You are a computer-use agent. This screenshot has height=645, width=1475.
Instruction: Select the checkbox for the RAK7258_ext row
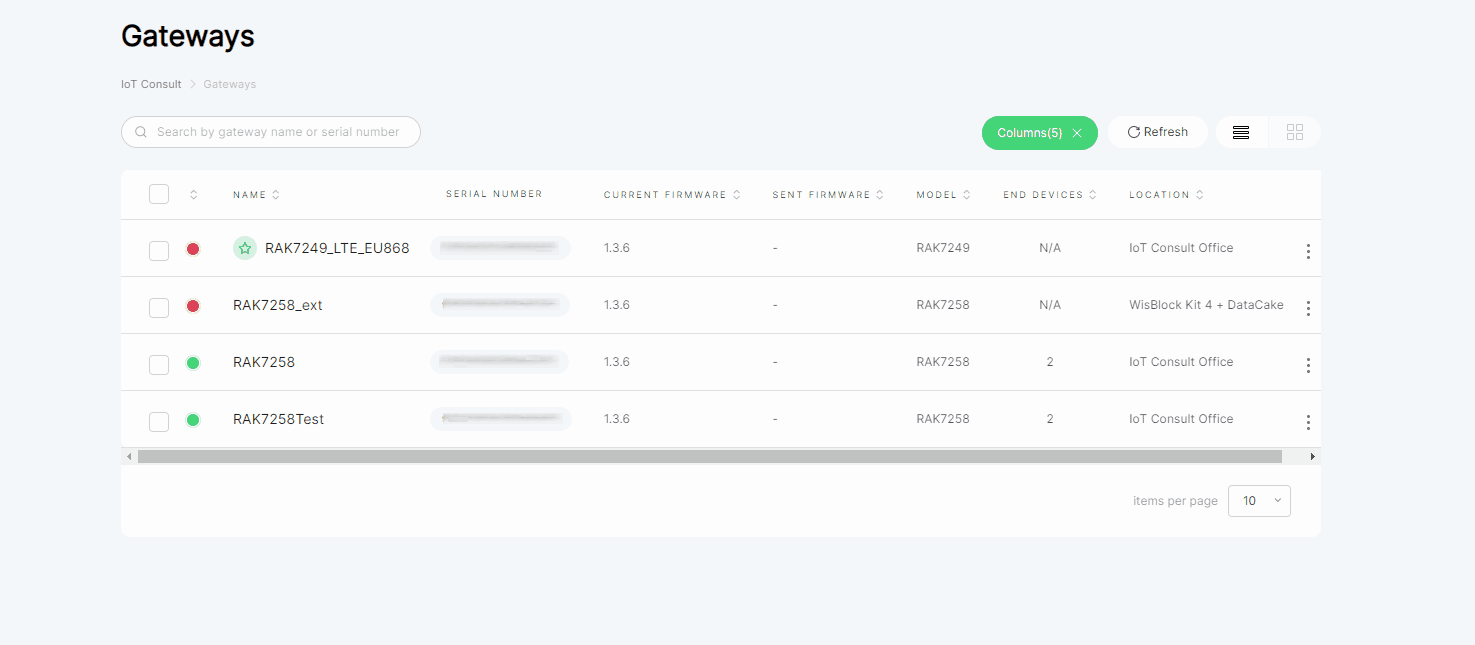[159, 307]
